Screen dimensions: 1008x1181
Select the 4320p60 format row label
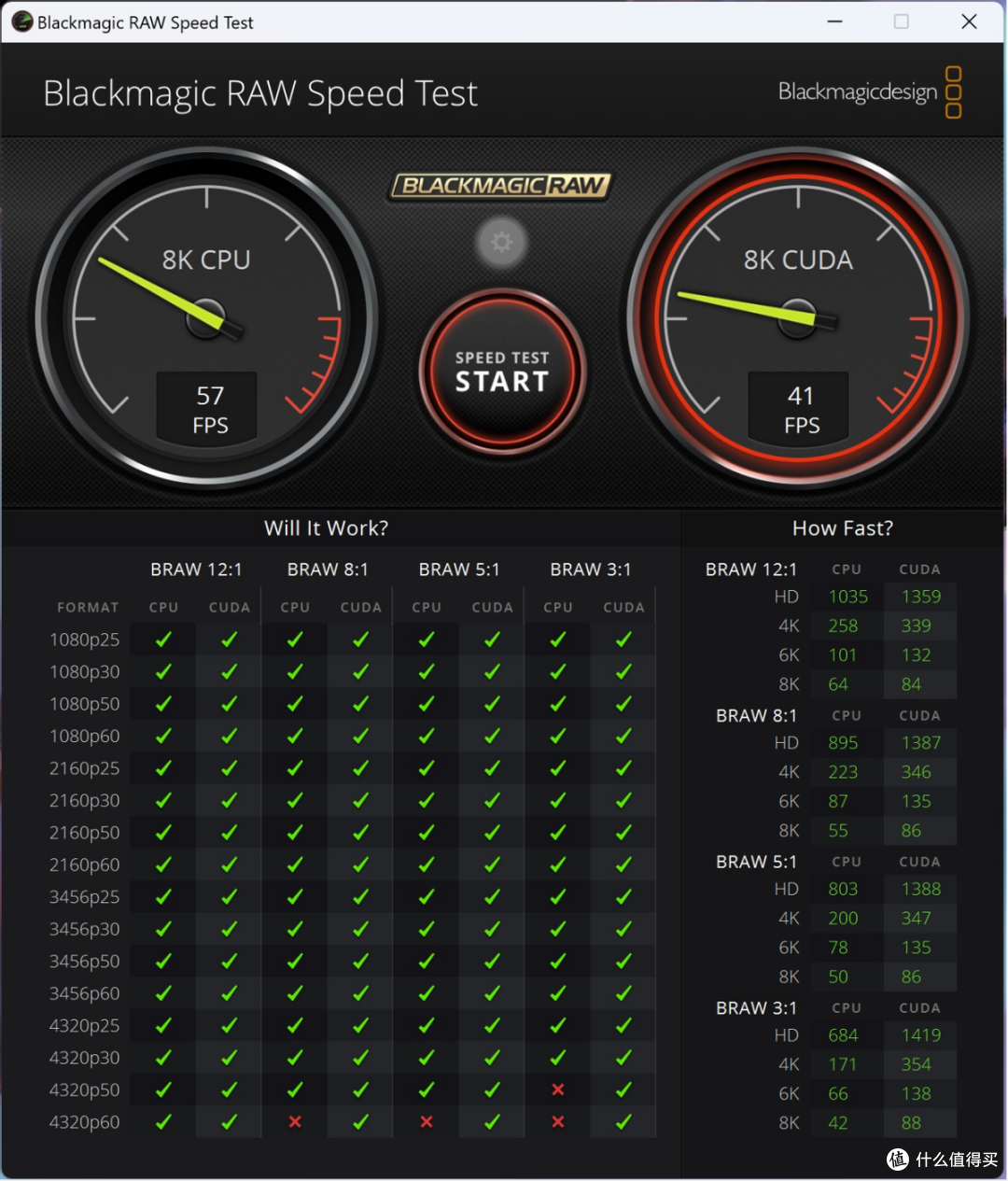point(85,1122)
